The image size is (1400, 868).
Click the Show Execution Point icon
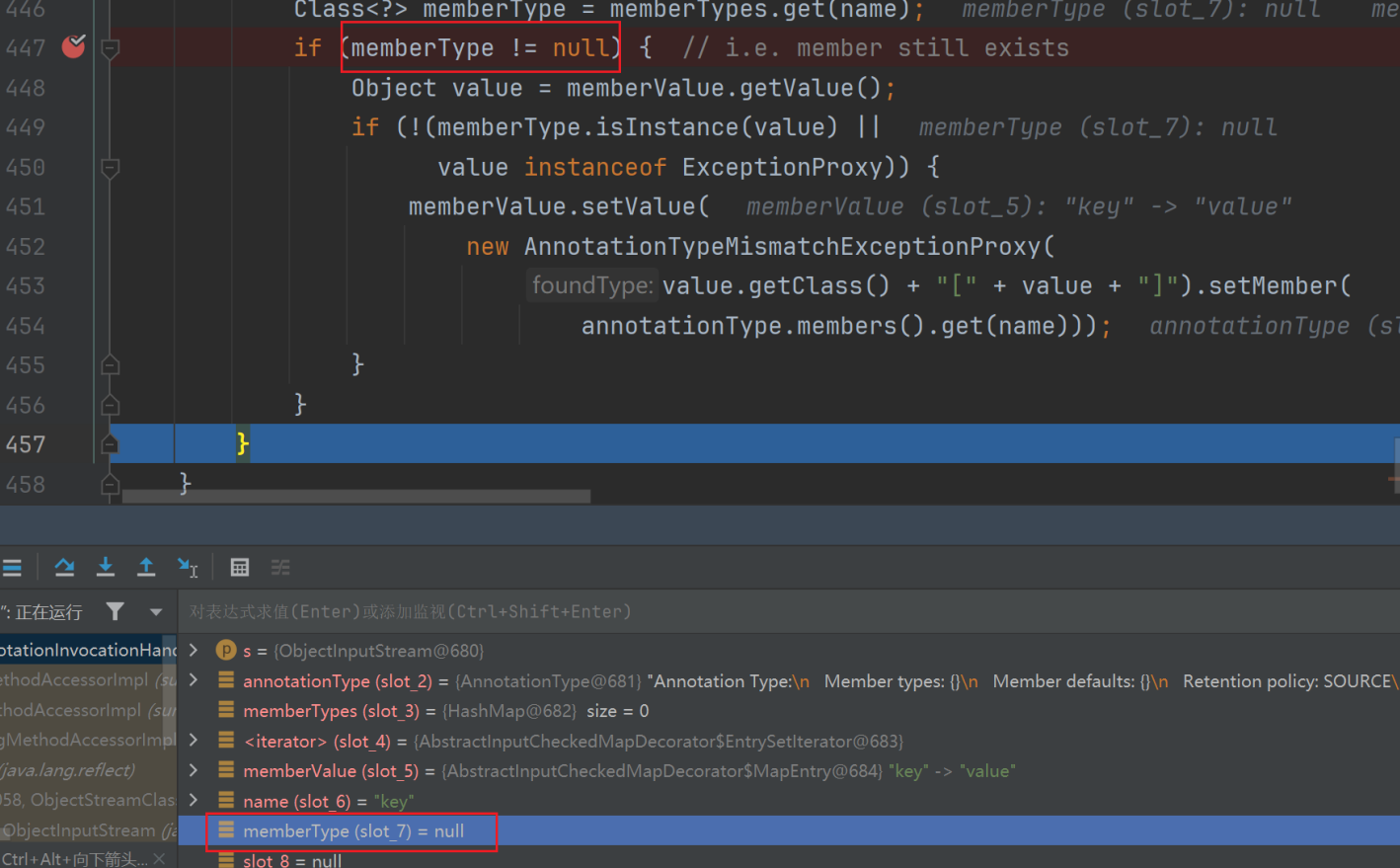pyautogui.click(x=12, y=567)
